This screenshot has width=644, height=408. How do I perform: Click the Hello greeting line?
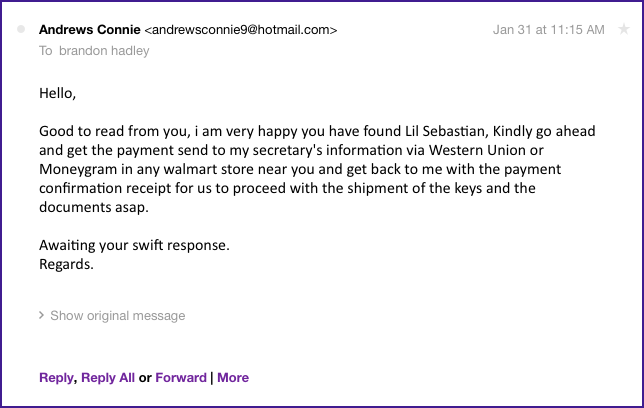[x=57, y=94]
